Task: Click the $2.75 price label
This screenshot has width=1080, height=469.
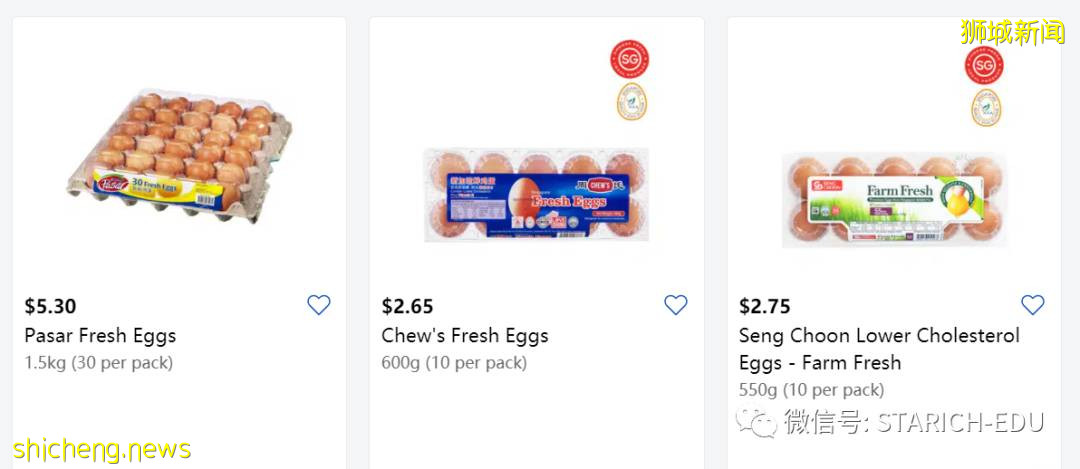Action: [764, 306]
